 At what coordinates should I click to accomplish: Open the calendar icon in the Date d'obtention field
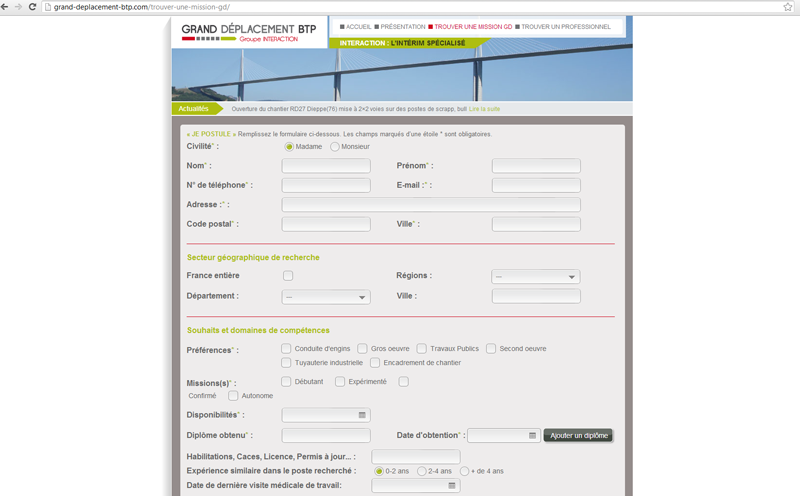532,435
